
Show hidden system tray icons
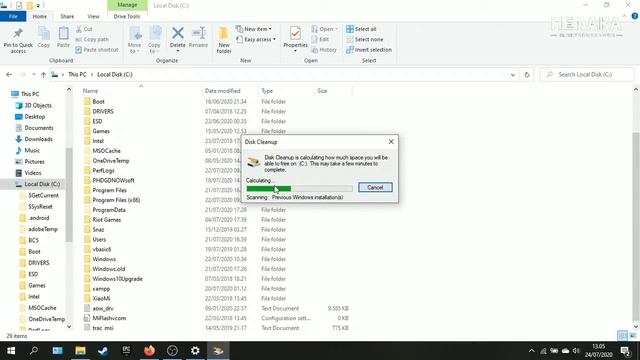531,351
